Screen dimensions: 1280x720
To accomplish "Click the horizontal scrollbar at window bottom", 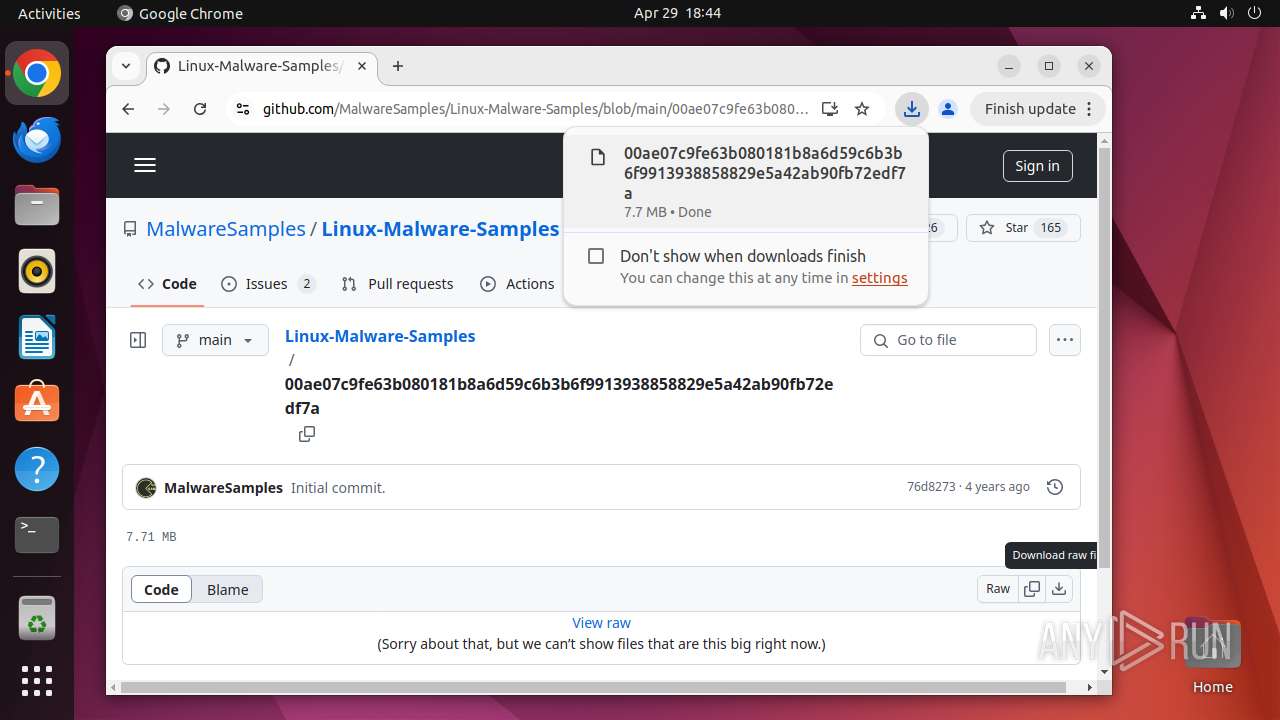I will pos(593,688).
